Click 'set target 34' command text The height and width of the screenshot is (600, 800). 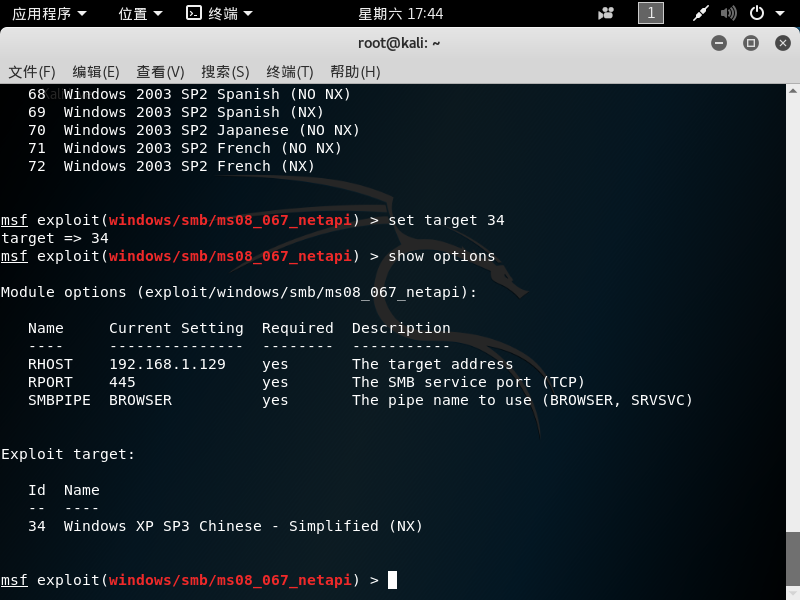click(x=446, y=220)
